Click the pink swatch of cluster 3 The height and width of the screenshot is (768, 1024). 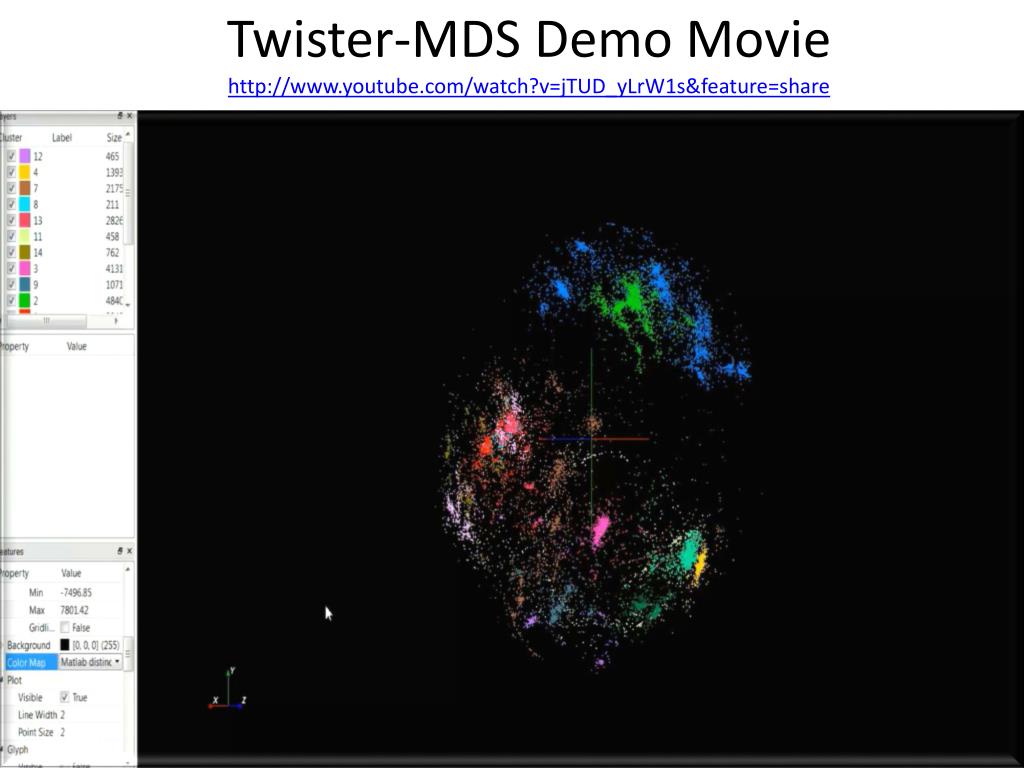25,268
